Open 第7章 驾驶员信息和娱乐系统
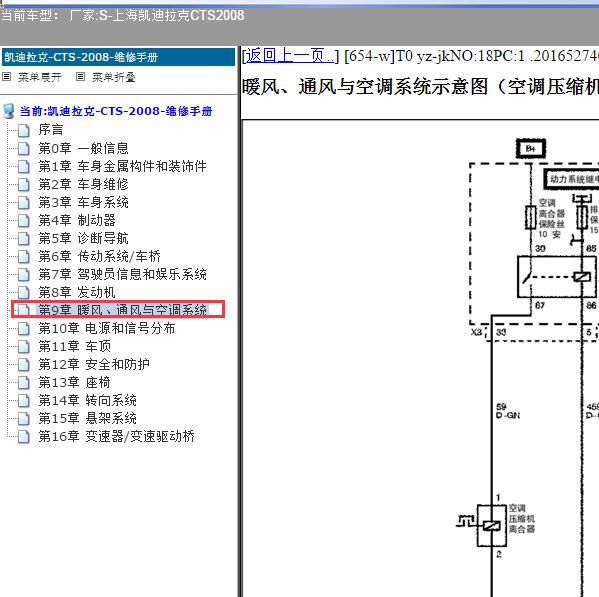Viewport: 599px width, 597px height. (122, 274)
